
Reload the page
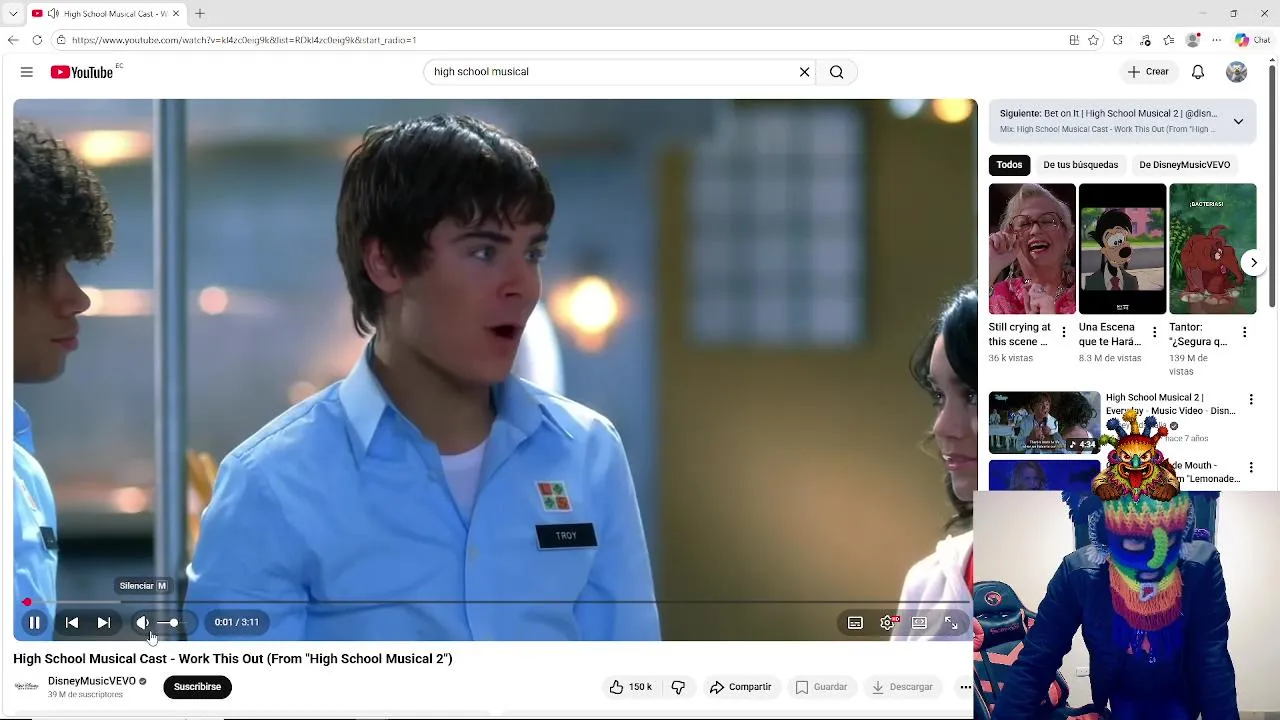37,40
